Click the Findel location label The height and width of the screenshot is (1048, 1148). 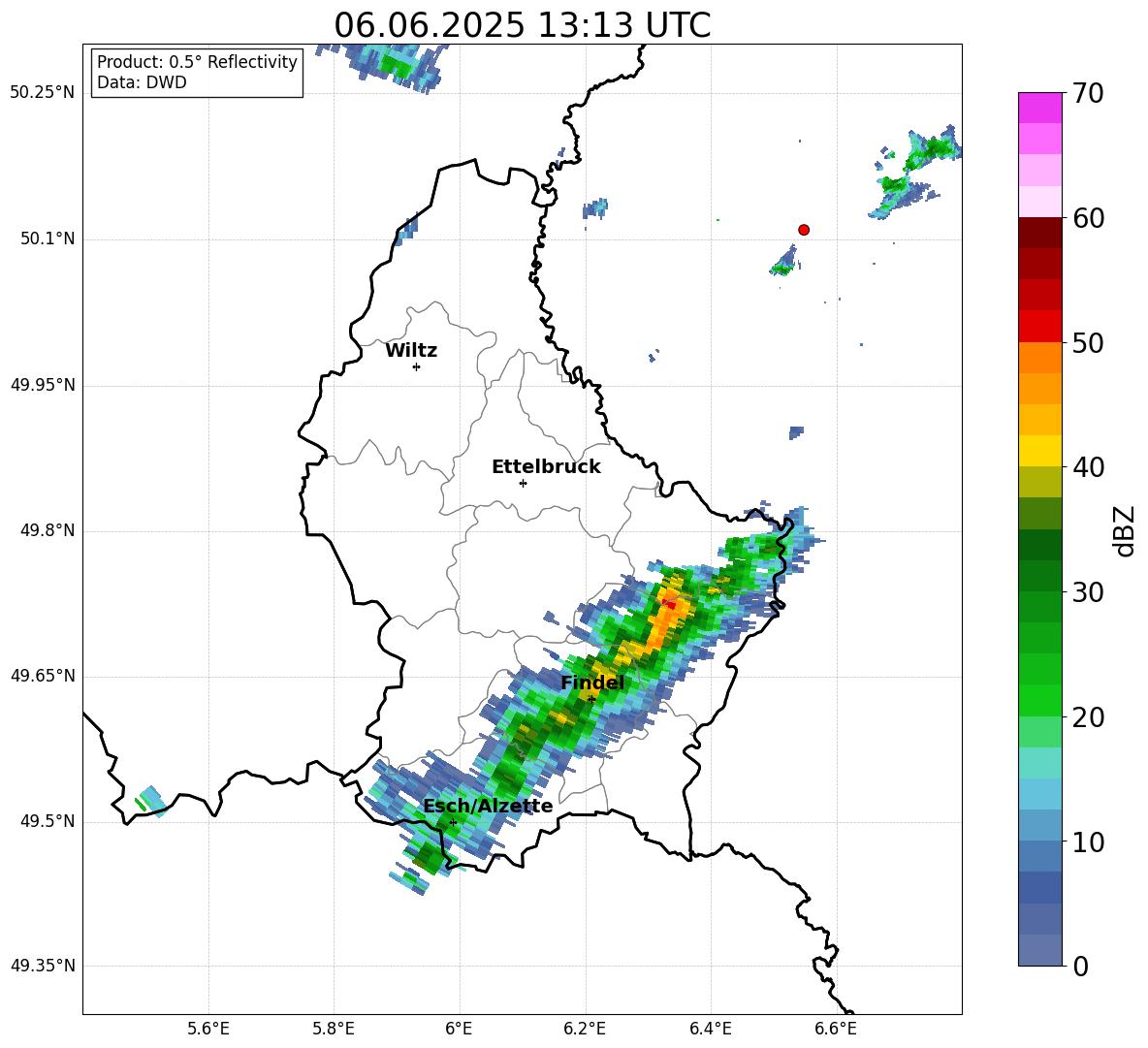(x=592, y=683)
